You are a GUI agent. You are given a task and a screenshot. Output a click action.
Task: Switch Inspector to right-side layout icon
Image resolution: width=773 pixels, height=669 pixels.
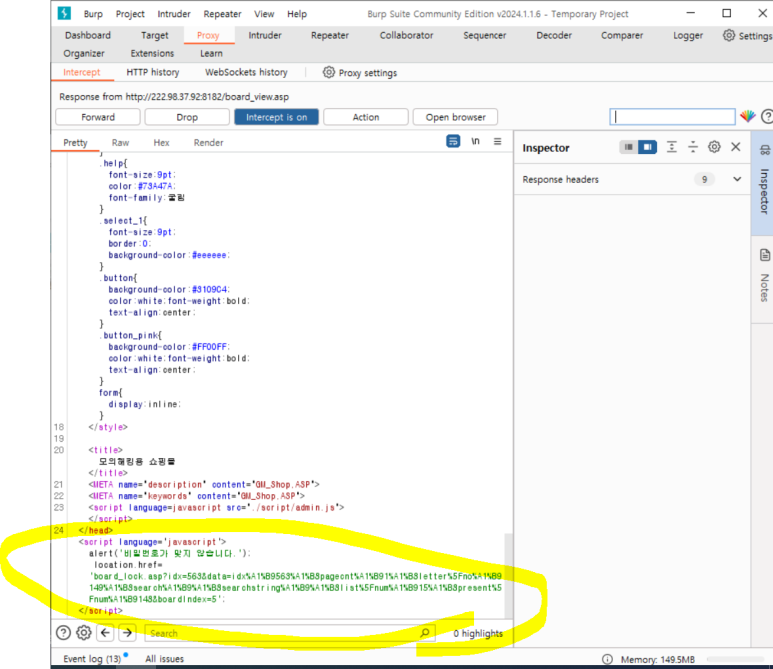647,147
